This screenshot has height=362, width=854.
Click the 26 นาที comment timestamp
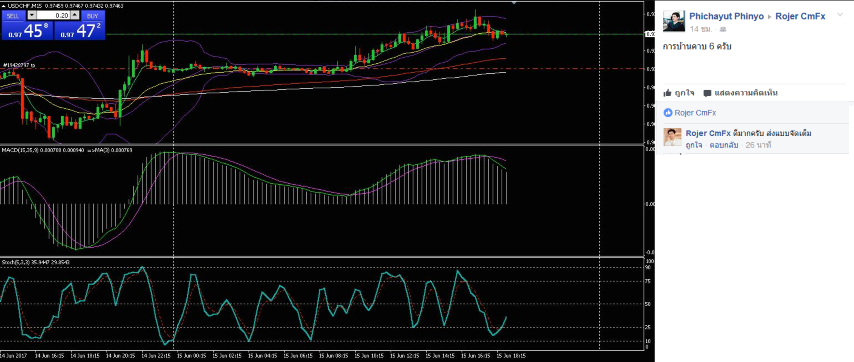[758, 145]
